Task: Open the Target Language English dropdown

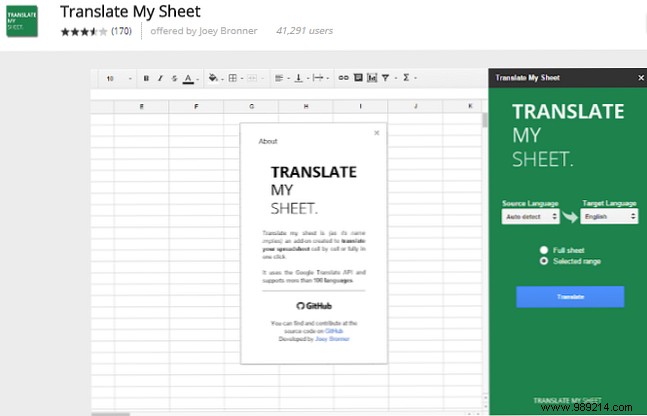Action: [609, 217]
